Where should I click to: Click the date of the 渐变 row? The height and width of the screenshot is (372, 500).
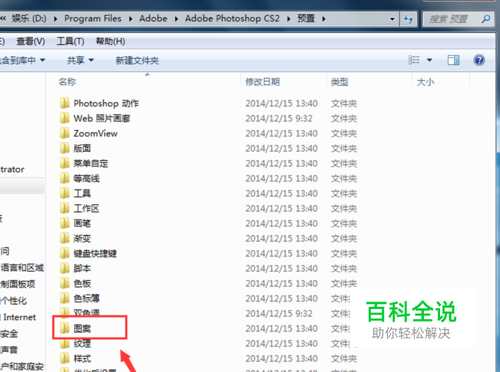click(281, 238)
